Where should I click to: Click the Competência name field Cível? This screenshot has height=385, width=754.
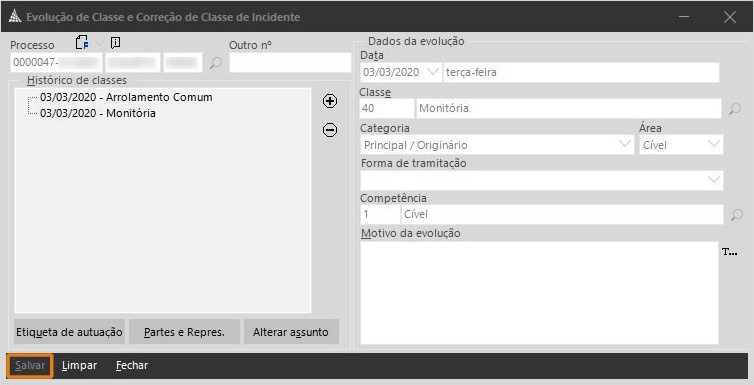[562, 214]
